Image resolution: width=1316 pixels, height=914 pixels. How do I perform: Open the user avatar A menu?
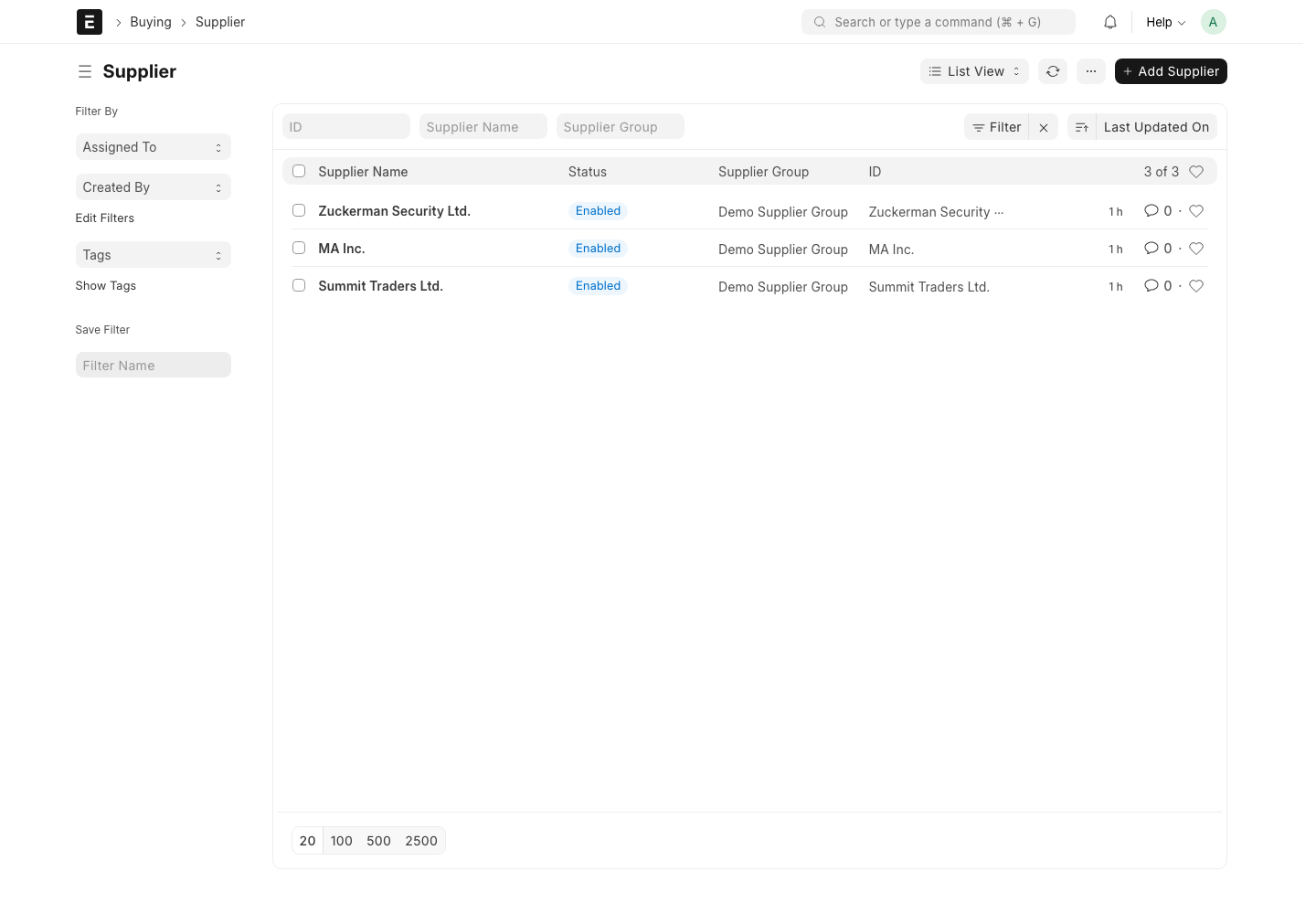click(1213, 22)
